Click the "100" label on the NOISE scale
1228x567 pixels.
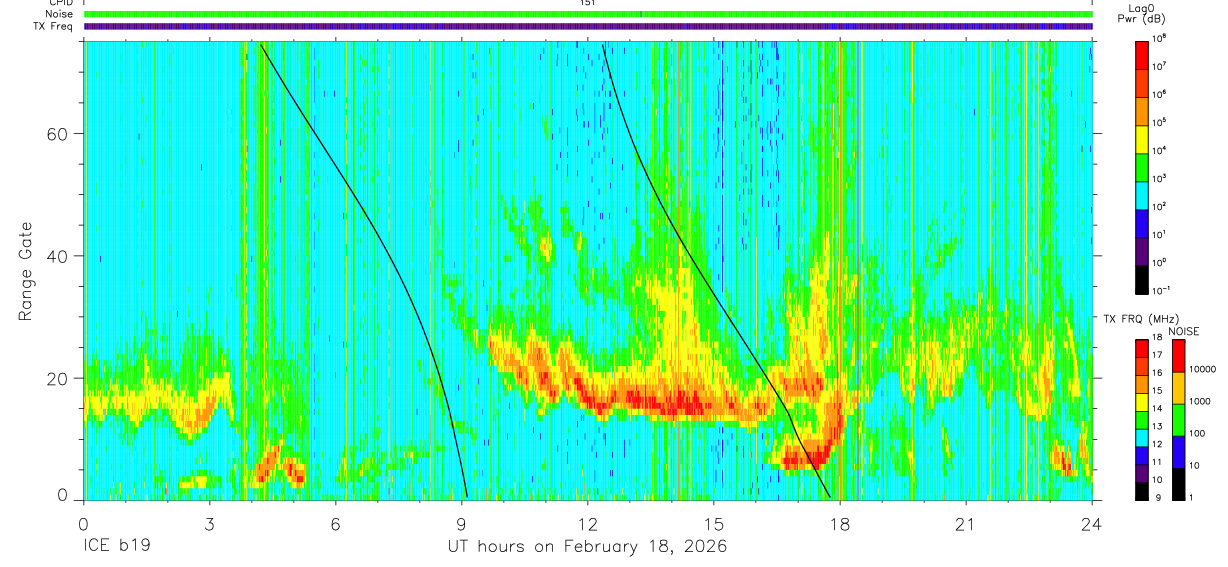(1199, 433)
